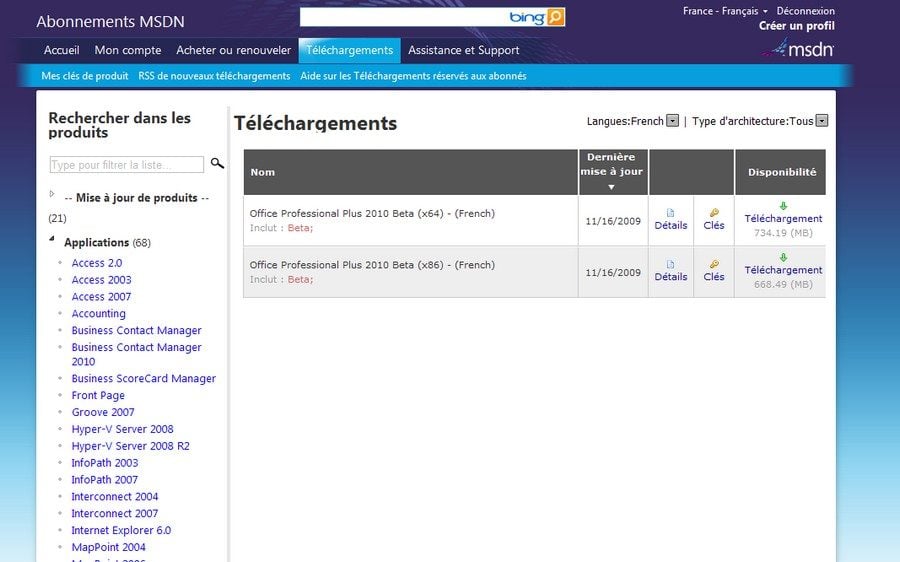Click the Mes clés de produit link

click(84, 76)
